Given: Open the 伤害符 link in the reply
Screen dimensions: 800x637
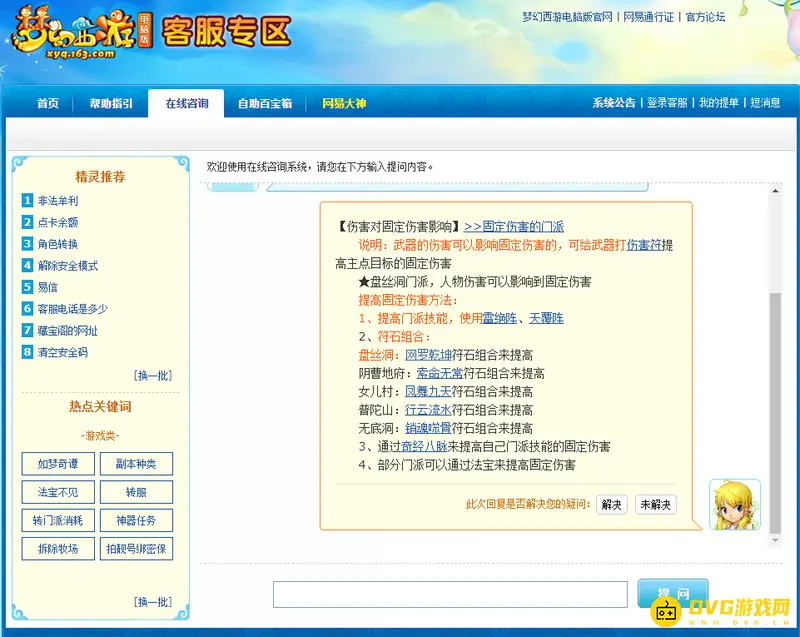Looking at the screenshot, I should click(x=644, y=245).
